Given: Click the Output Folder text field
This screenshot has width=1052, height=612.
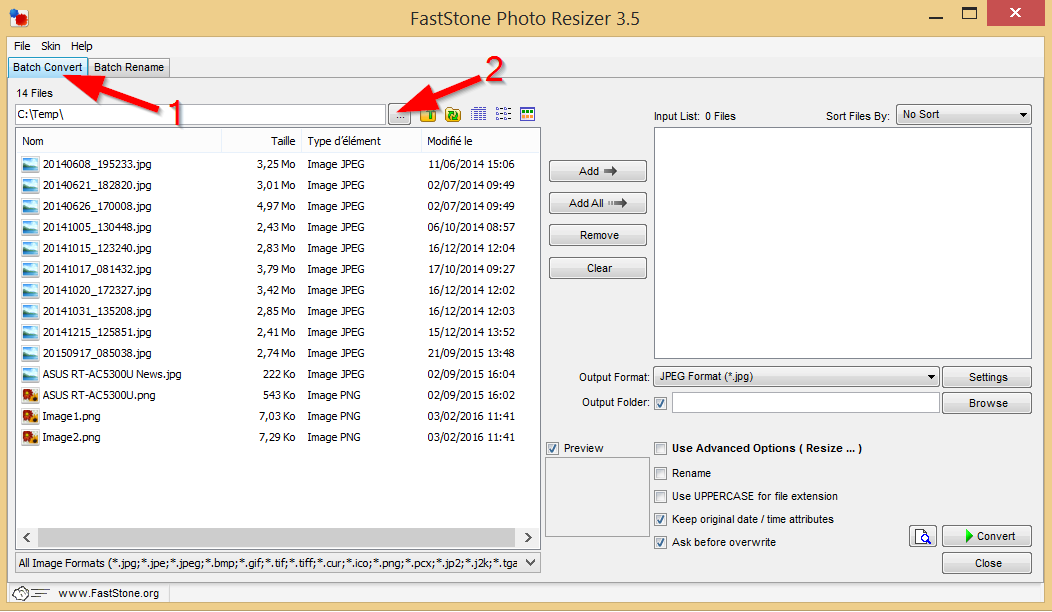Looking at the screenshot, I should click(x=806, y=403).
